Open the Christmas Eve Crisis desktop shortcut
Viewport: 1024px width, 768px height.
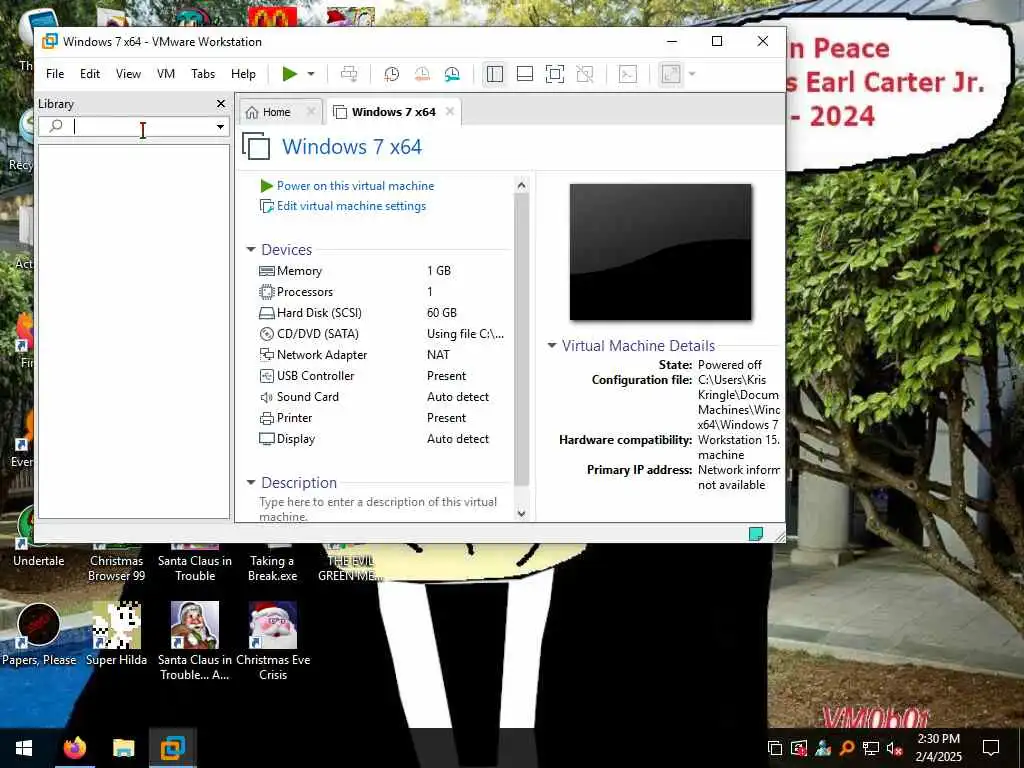[273, 641]
